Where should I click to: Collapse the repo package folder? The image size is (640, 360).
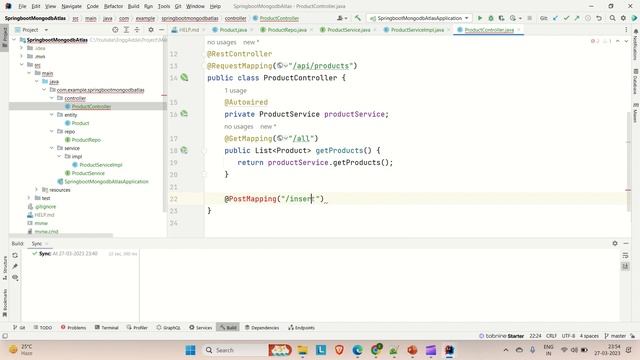[x=52, y=131]
